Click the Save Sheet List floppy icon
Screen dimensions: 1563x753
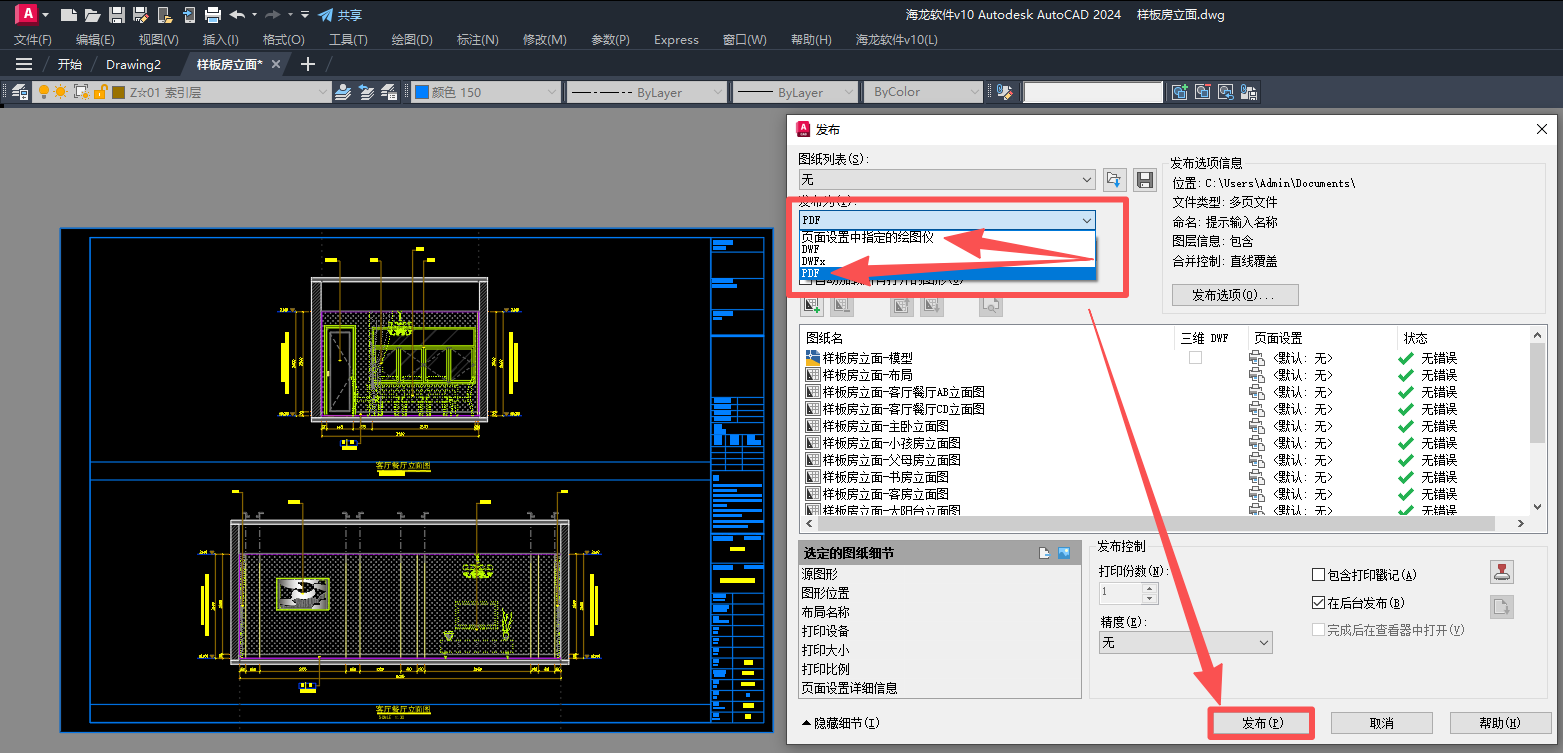tap(1145, 180)
